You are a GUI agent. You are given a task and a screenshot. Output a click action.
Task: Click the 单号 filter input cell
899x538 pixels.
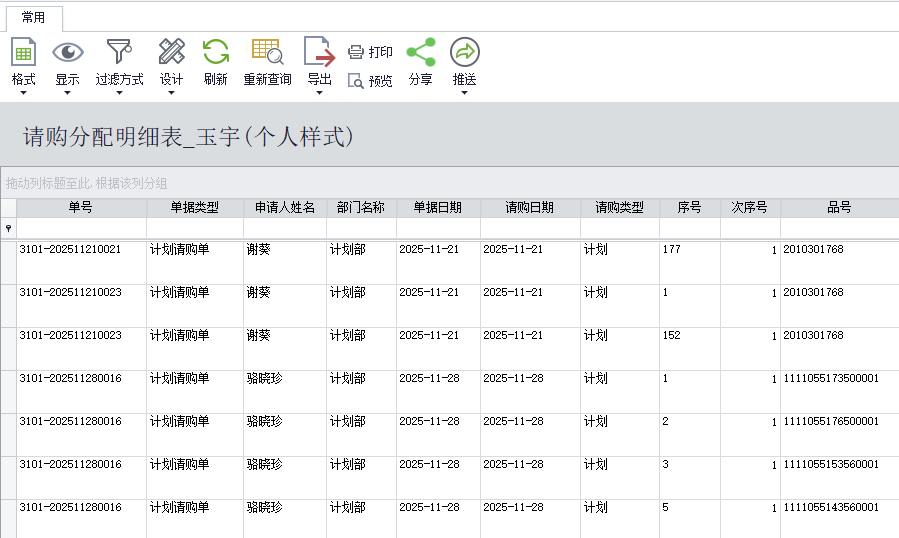(81, 228)
